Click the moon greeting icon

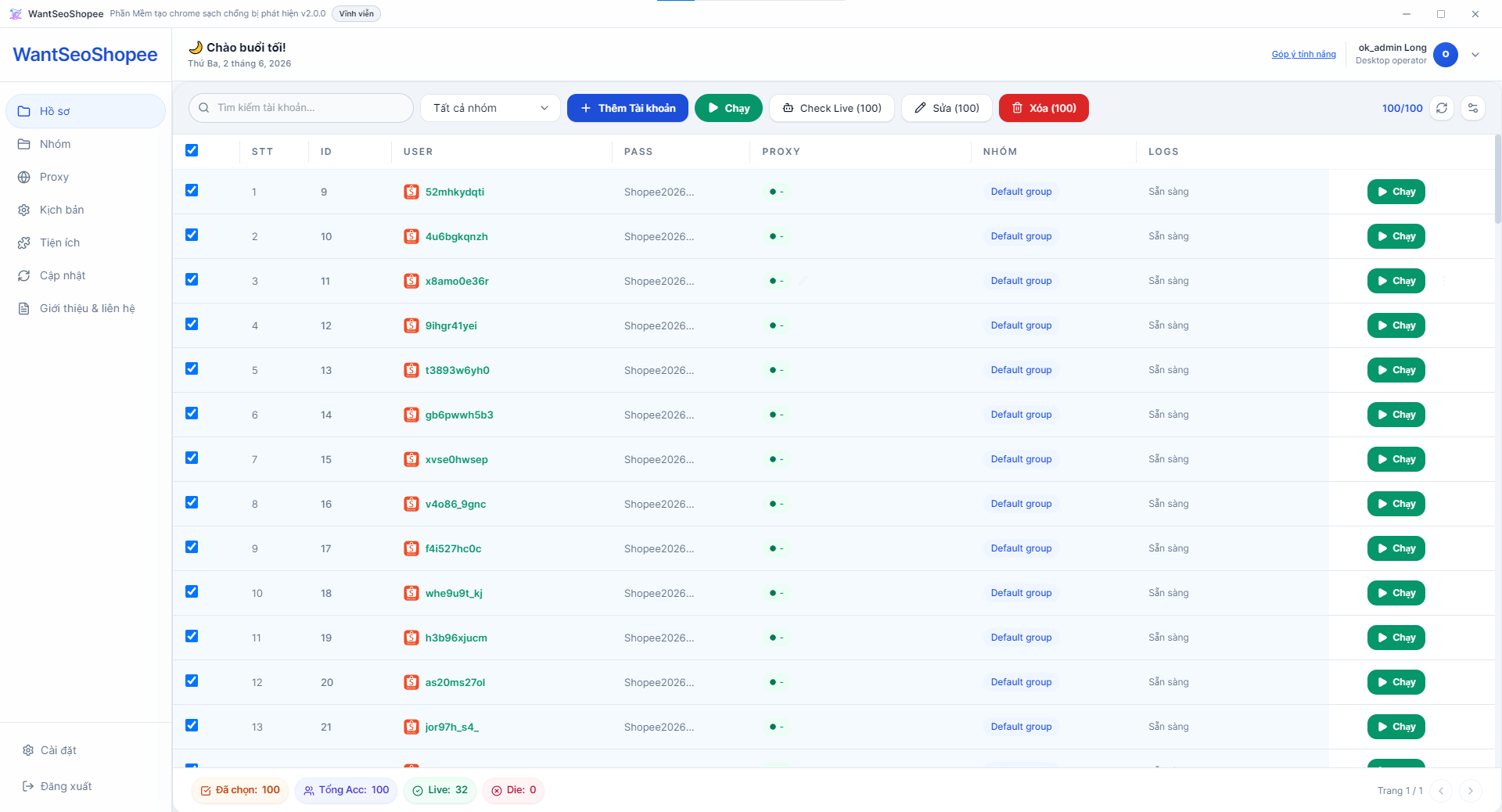tap(196, 48)
